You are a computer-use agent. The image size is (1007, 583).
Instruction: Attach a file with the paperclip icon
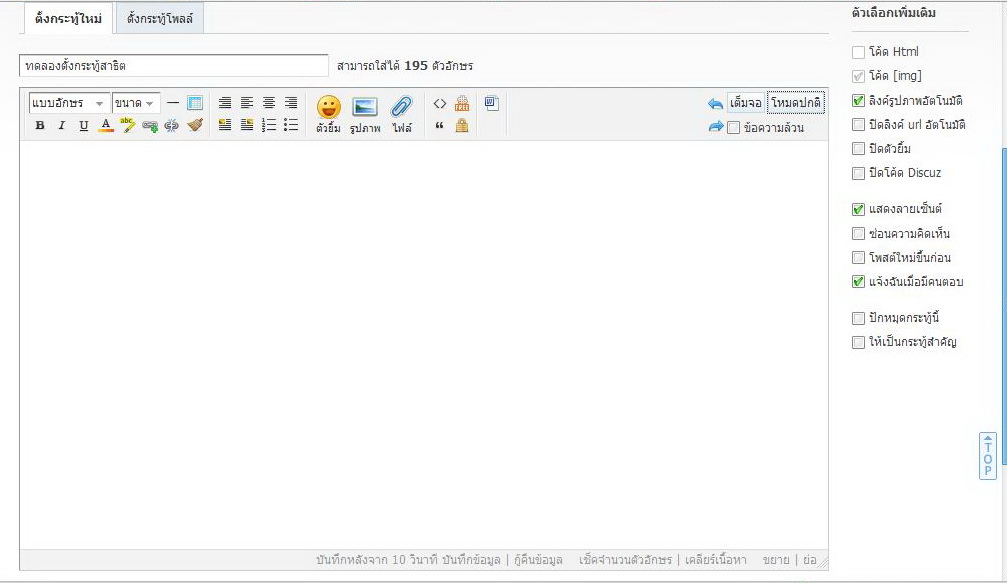tap(402, 114)
